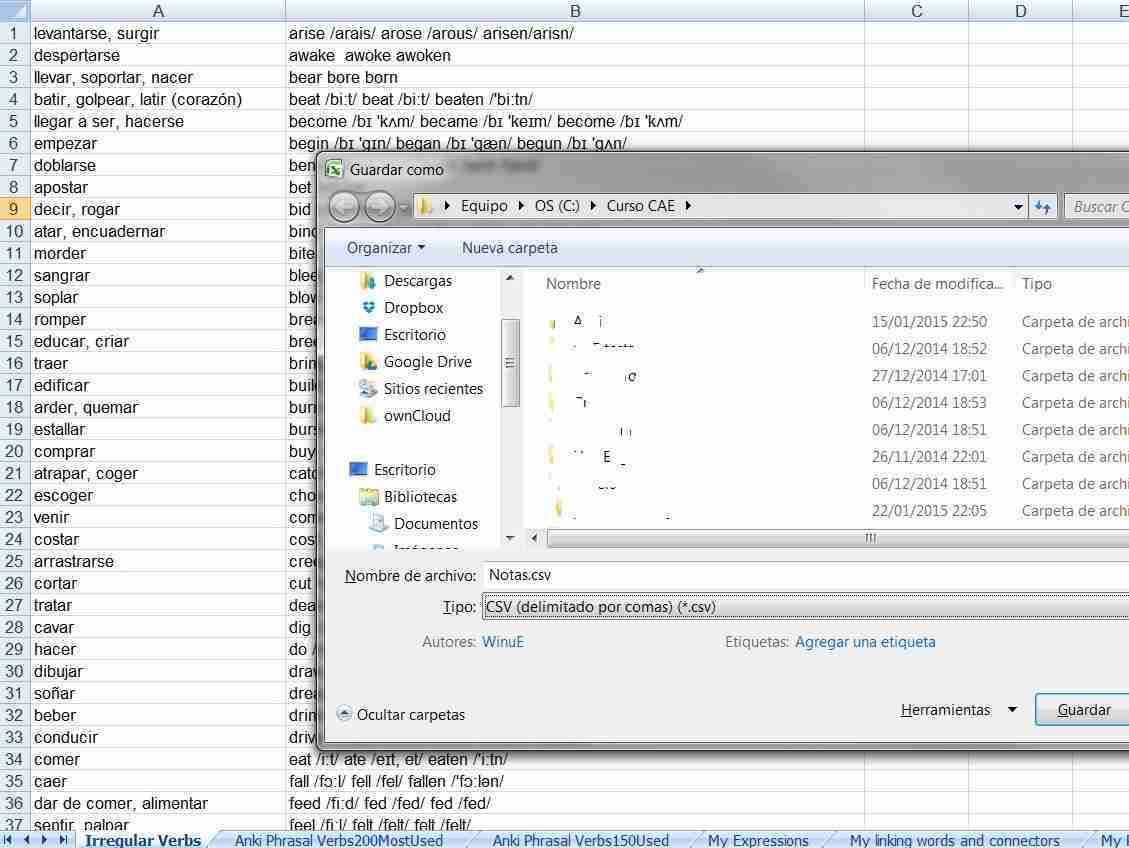Click the Select All corner of the spreadsheet
Screen dimensions: 1129x848
point(14,10)
